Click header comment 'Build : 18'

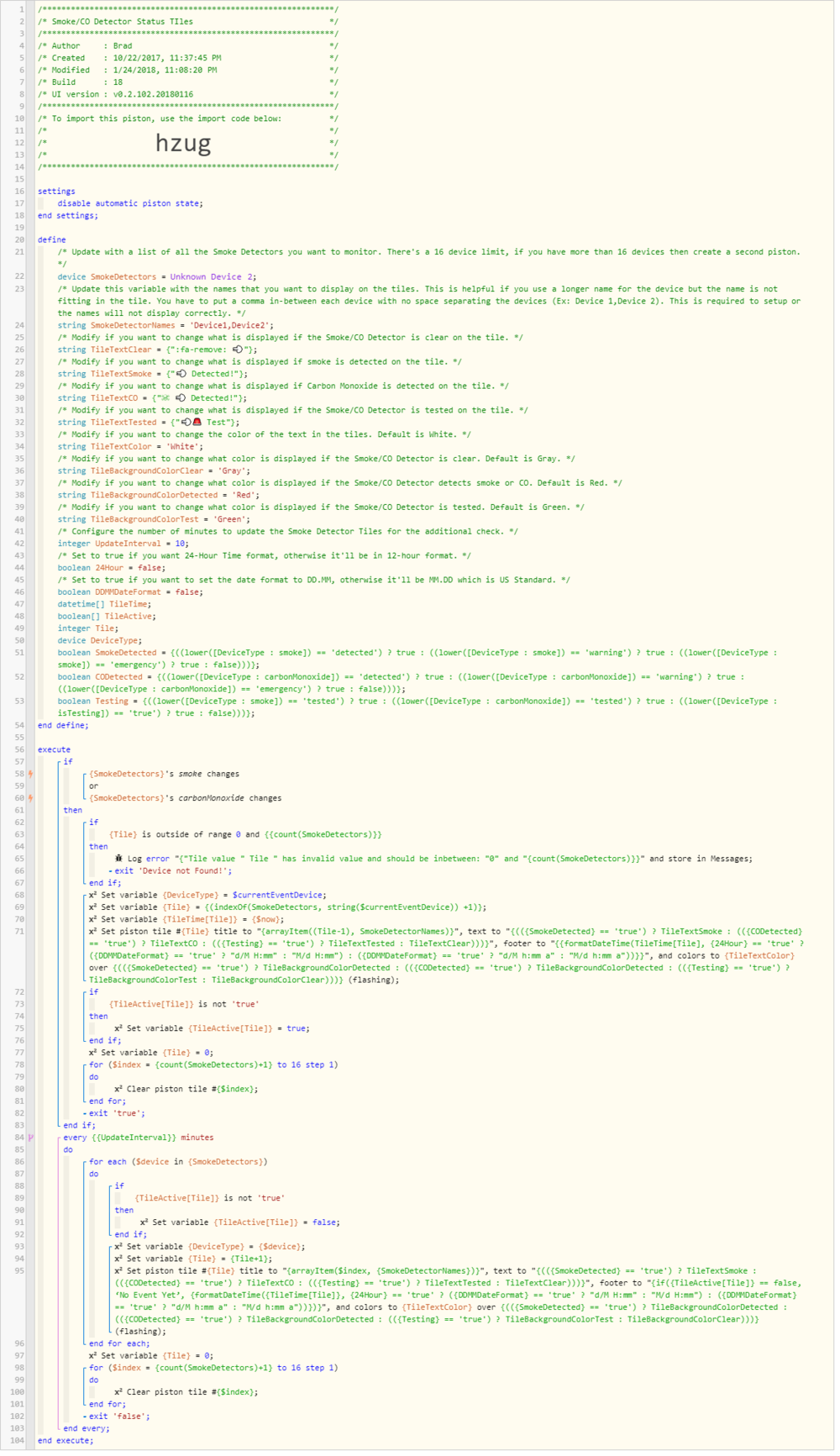pyautogui.click(x=188, y=83)
